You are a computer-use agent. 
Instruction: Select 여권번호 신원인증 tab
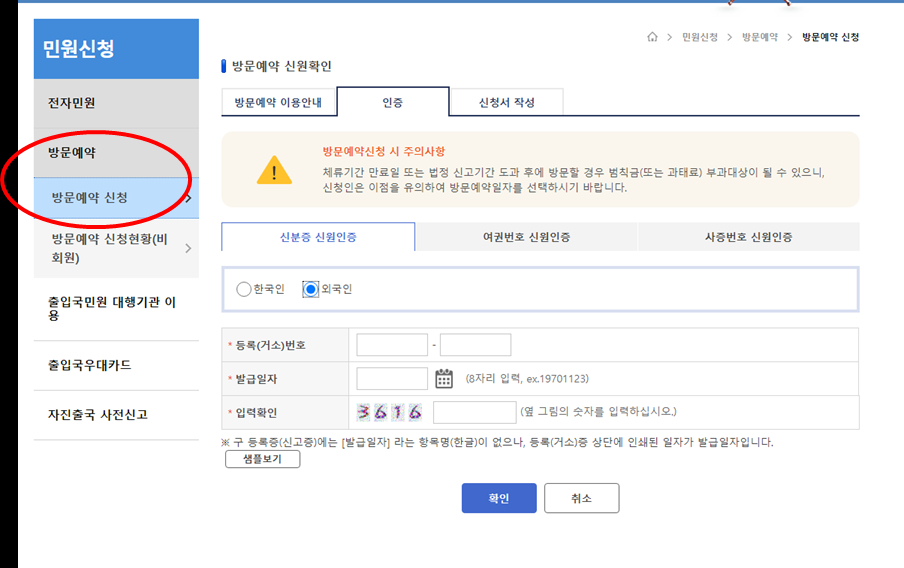526,237
